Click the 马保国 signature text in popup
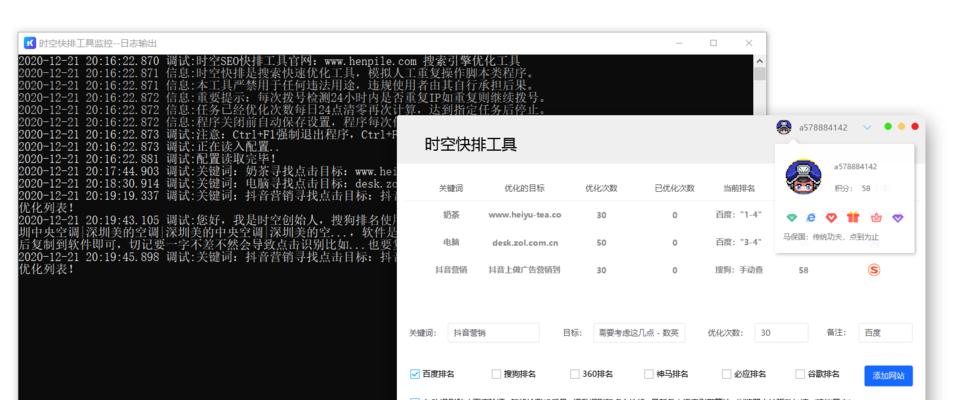 (831, 237)
